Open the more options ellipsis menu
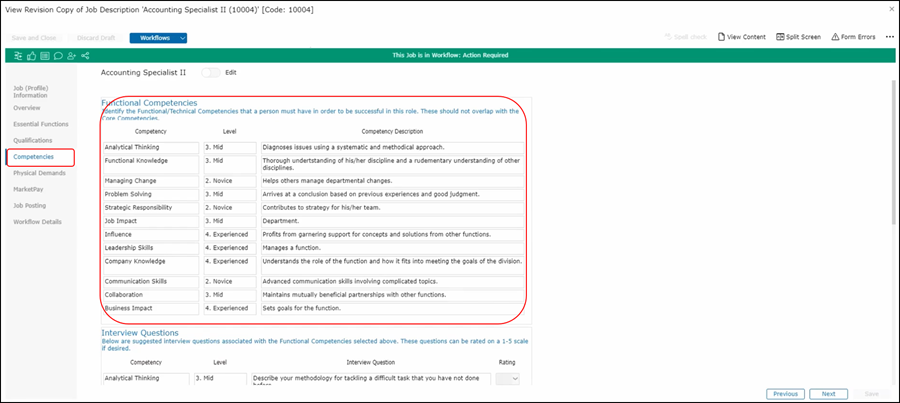Screen dimensions: 900x403 (x=889, y=37)
